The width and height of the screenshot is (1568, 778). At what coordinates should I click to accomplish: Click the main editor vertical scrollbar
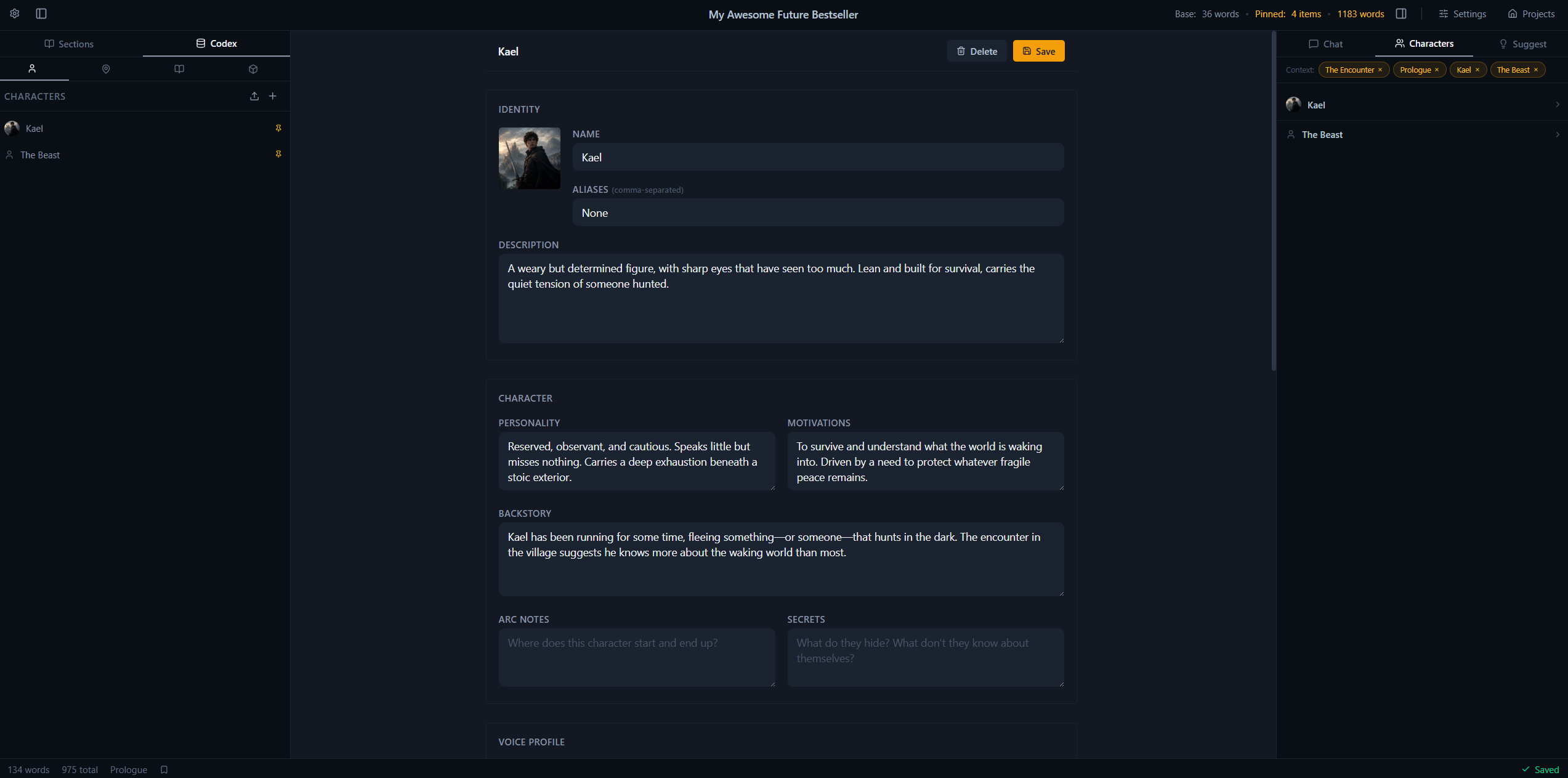pos(1274,201)
